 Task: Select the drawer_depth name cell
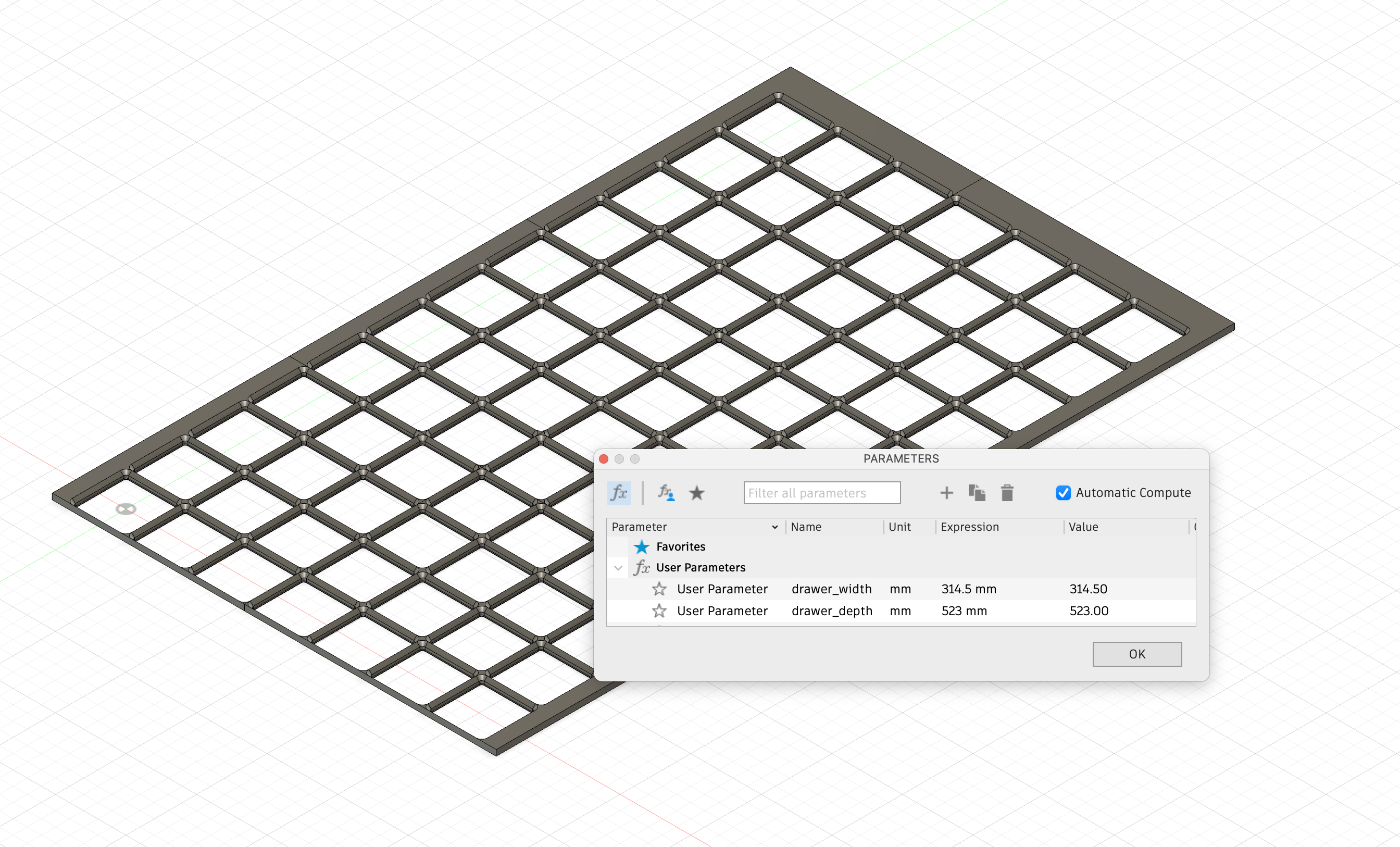[x=832, y=611]
